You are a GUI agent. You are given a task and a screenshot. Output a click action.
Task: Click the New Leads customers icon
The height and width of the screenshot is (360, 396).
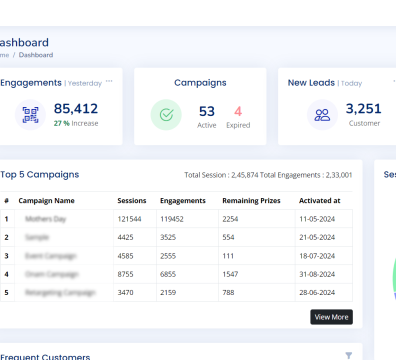click(322, 115)
